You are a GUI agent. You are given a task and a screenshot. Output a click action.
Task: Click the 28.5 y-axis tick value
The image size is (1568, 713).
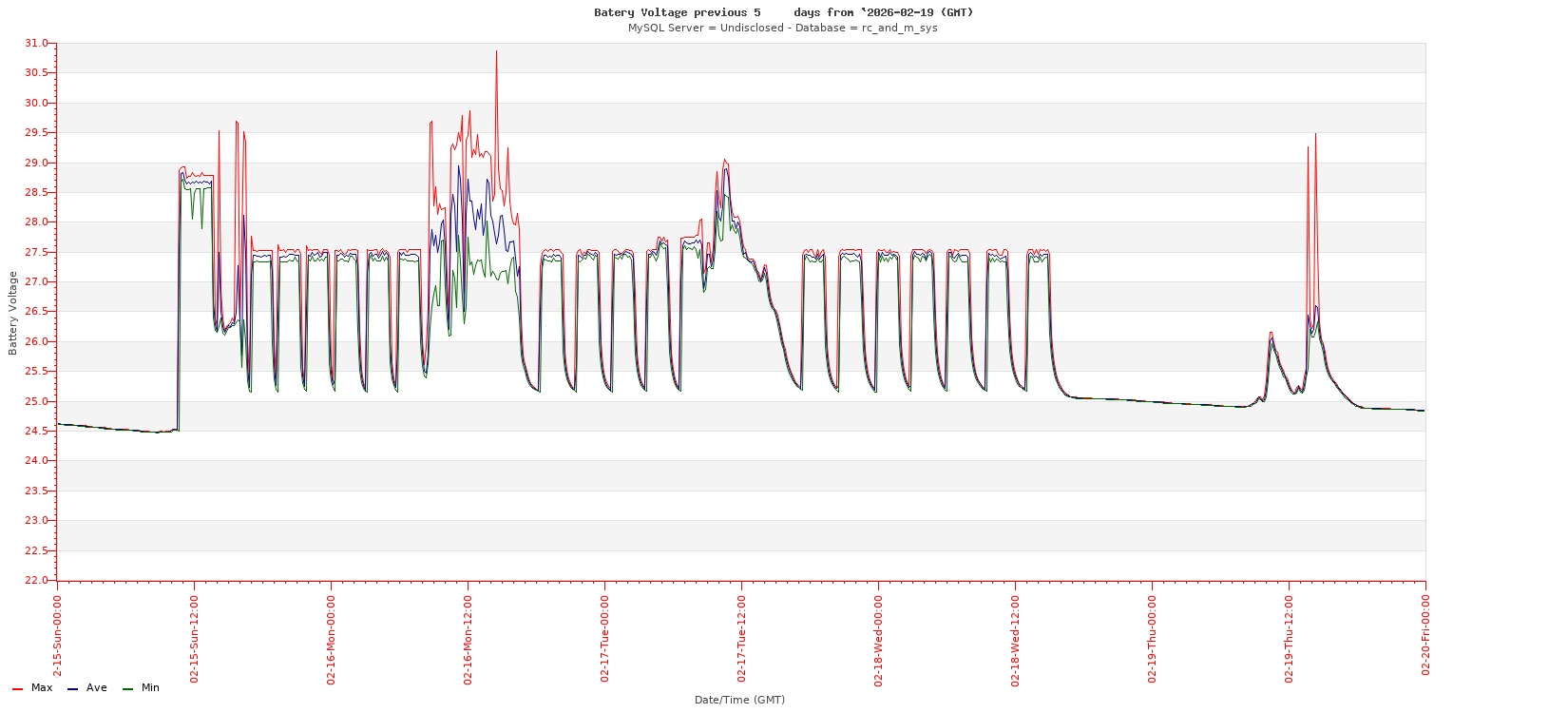36,193
